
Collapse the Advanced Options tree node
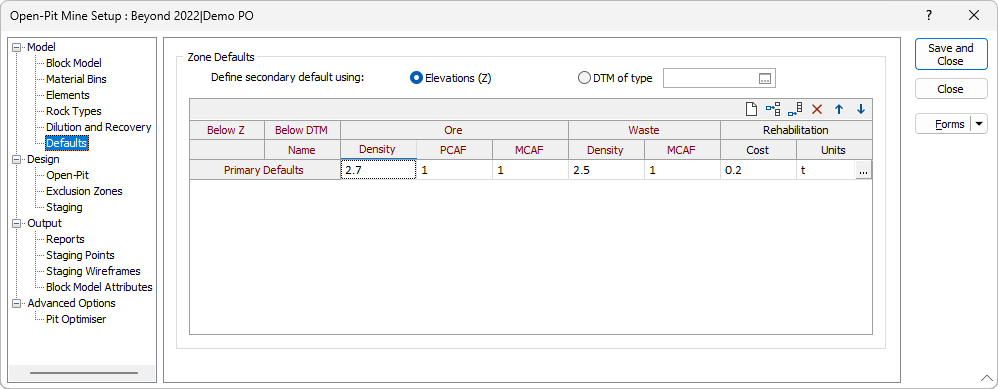click(x=17, y=303)
